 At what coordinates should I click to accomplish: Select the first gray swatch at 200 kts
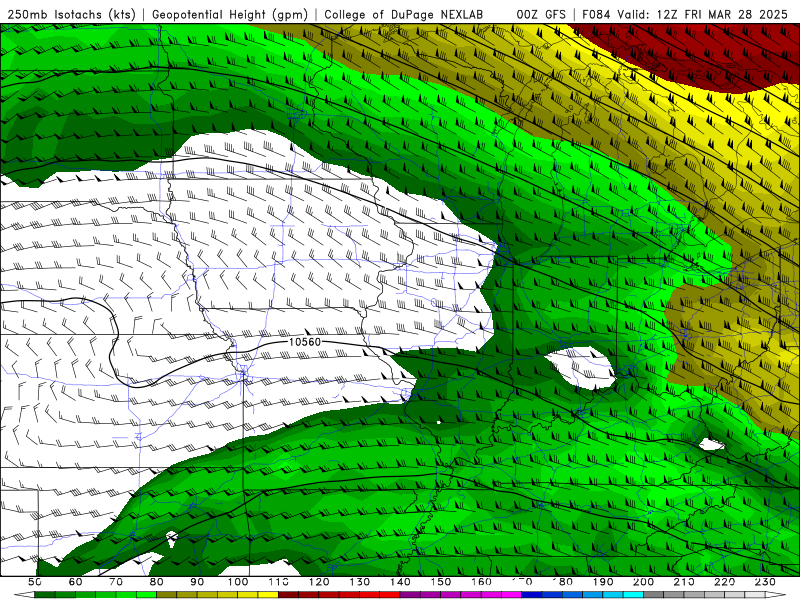point(654,595)
